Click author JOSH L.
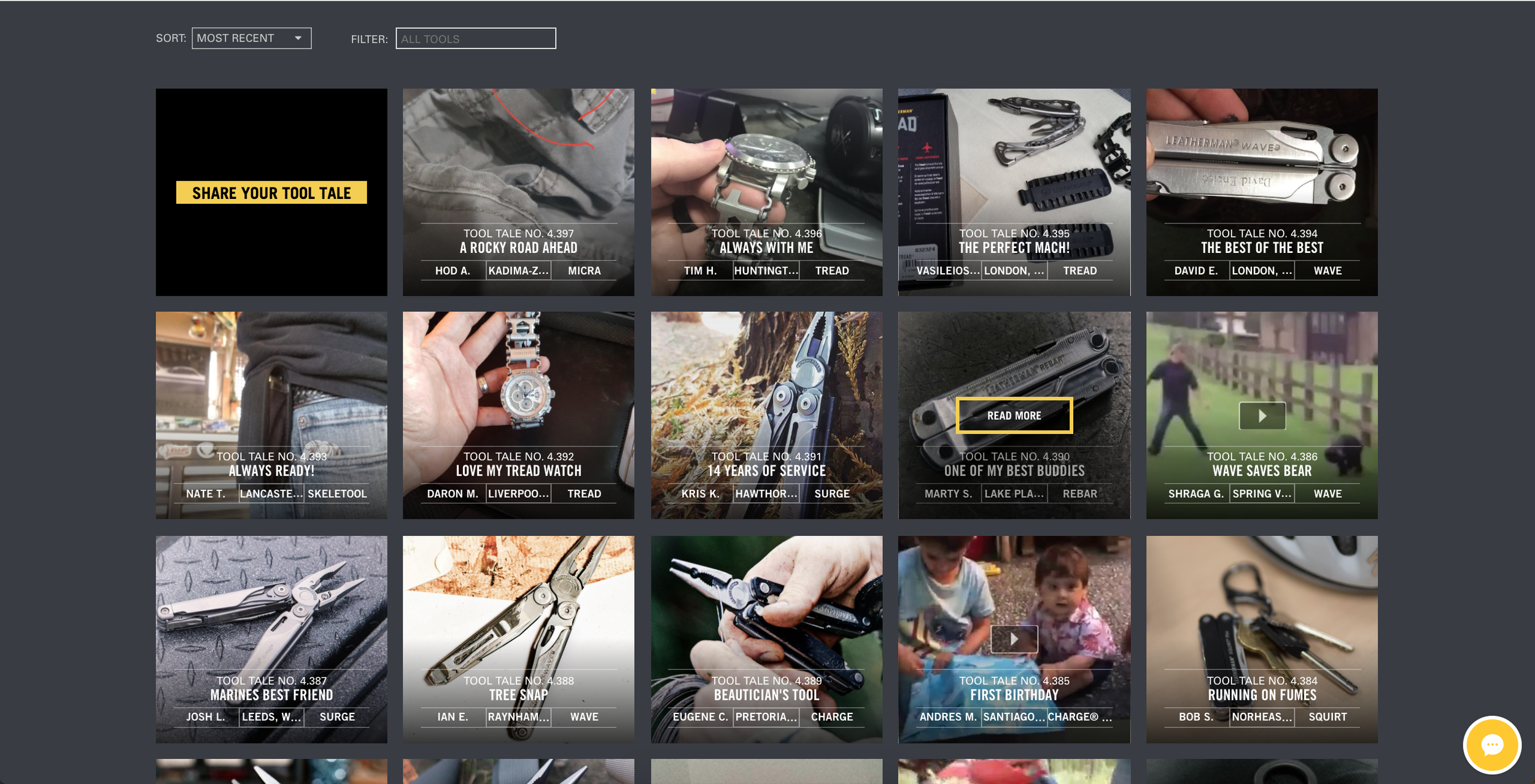This screenshot has height=784, width=1535. pyautogui.click(x=206, y=716)
